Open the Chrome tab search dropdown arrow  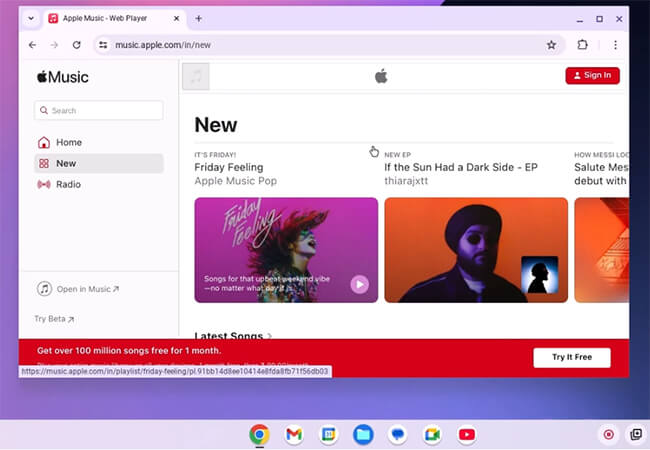31,18
